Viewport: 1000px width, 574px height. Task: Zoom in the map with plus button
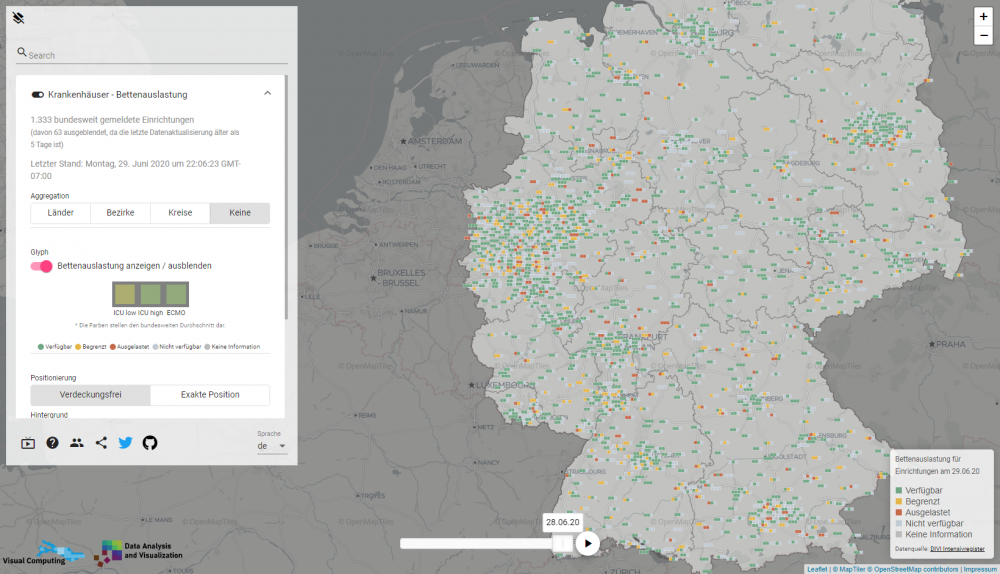983,17
